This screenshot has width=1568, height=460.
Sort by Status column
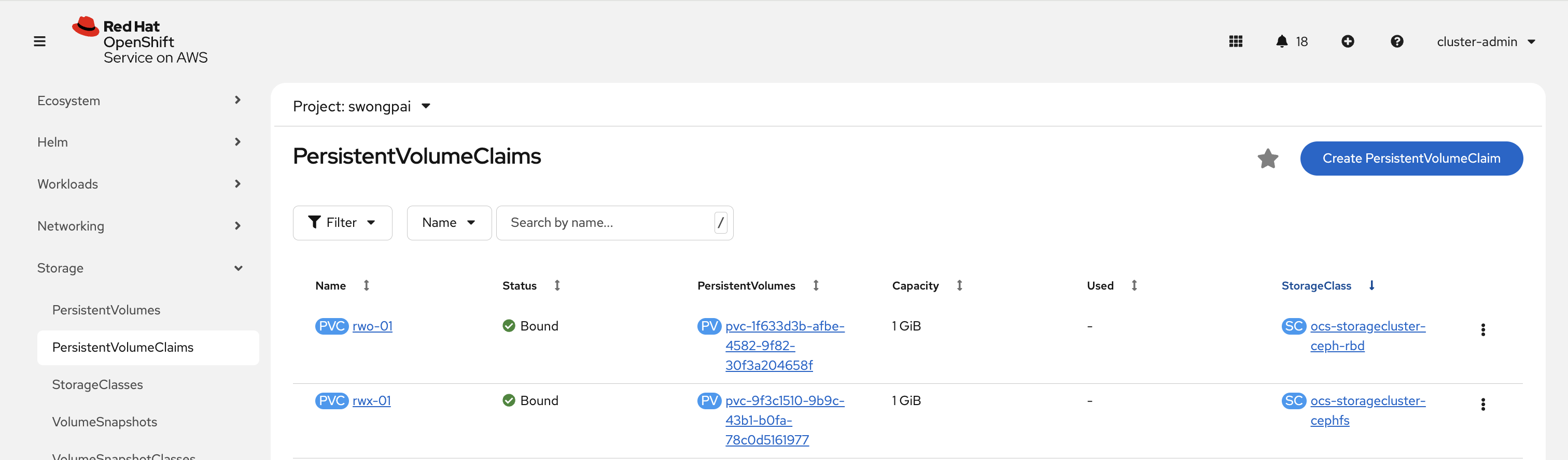[531, 285]
